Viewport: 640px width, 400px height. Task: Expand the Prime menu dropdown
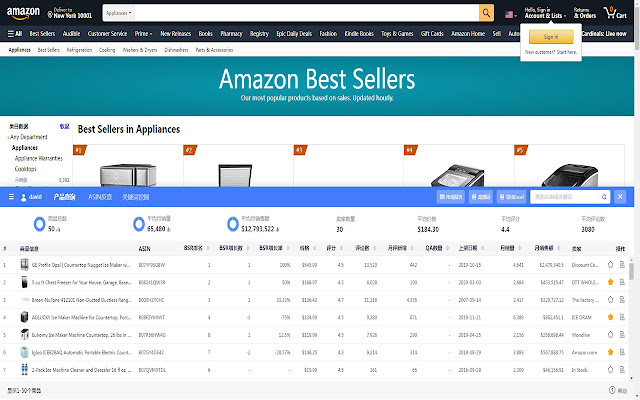point(143,34)
